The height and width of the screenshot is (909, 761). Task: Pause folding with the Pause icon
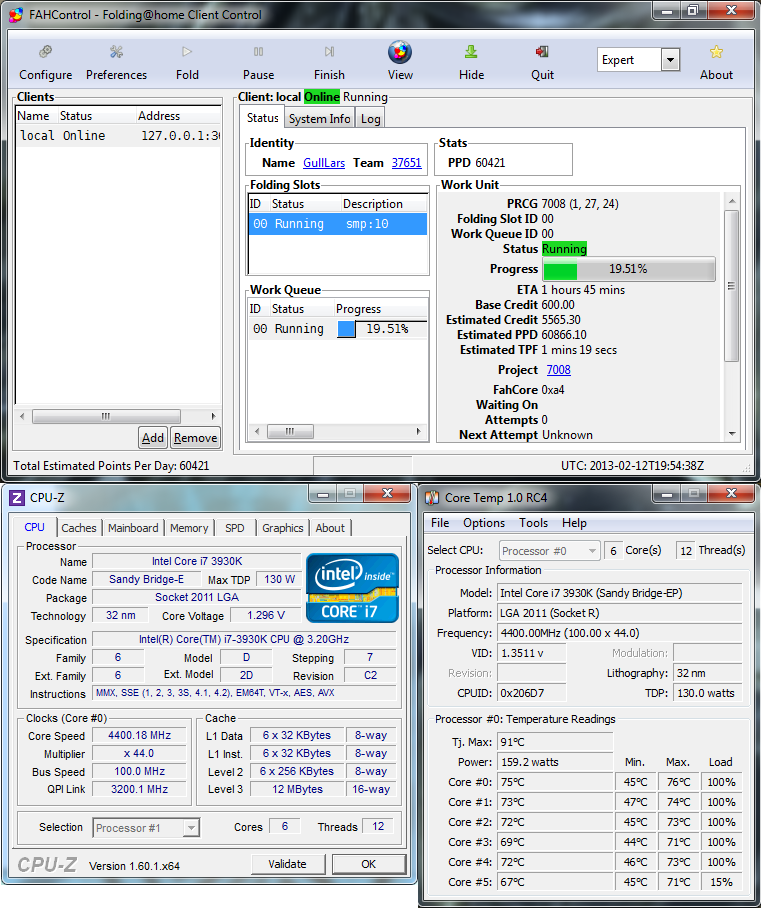(258, 52)
